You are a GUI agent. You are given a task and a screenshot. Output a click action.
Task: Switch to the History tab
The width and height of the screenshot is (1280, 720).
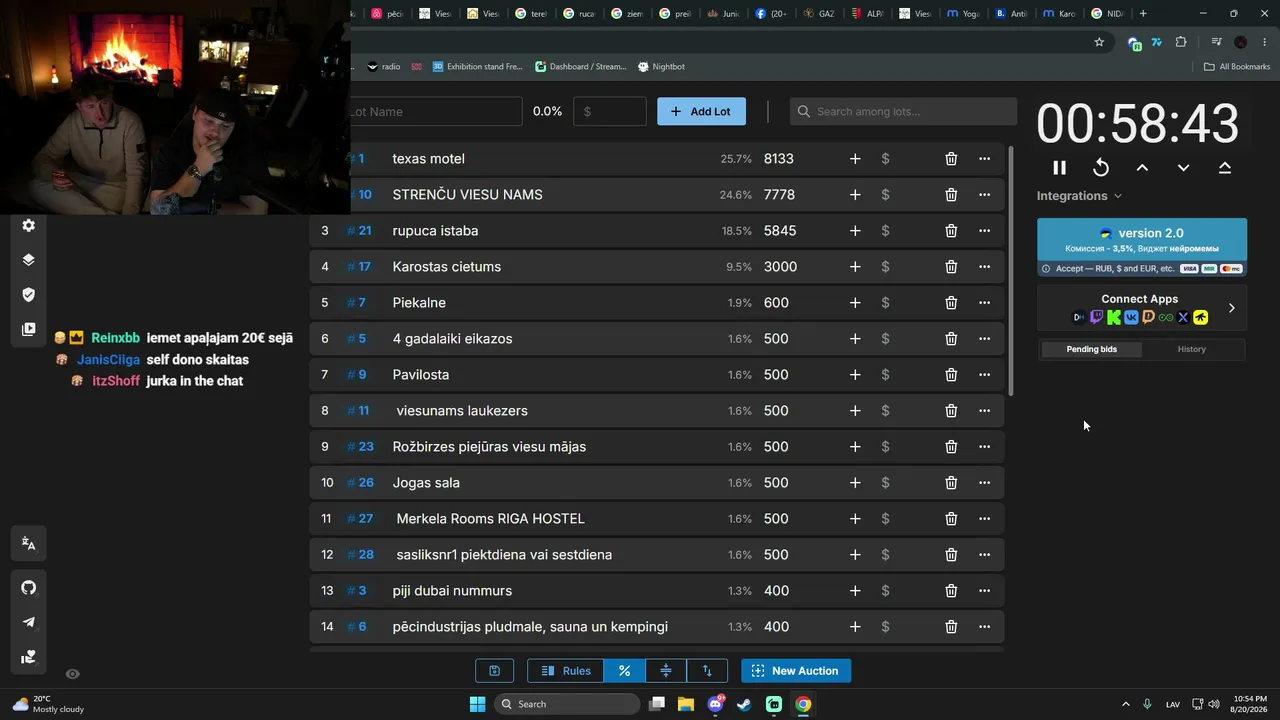(x=1191, y=349)
